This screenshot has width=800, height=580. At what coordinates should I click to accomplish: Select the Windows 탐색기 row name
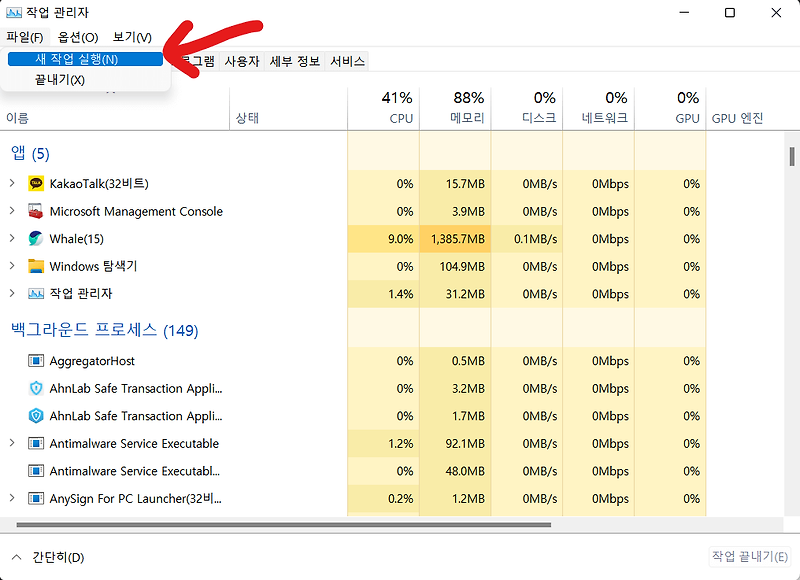(93, 266)
